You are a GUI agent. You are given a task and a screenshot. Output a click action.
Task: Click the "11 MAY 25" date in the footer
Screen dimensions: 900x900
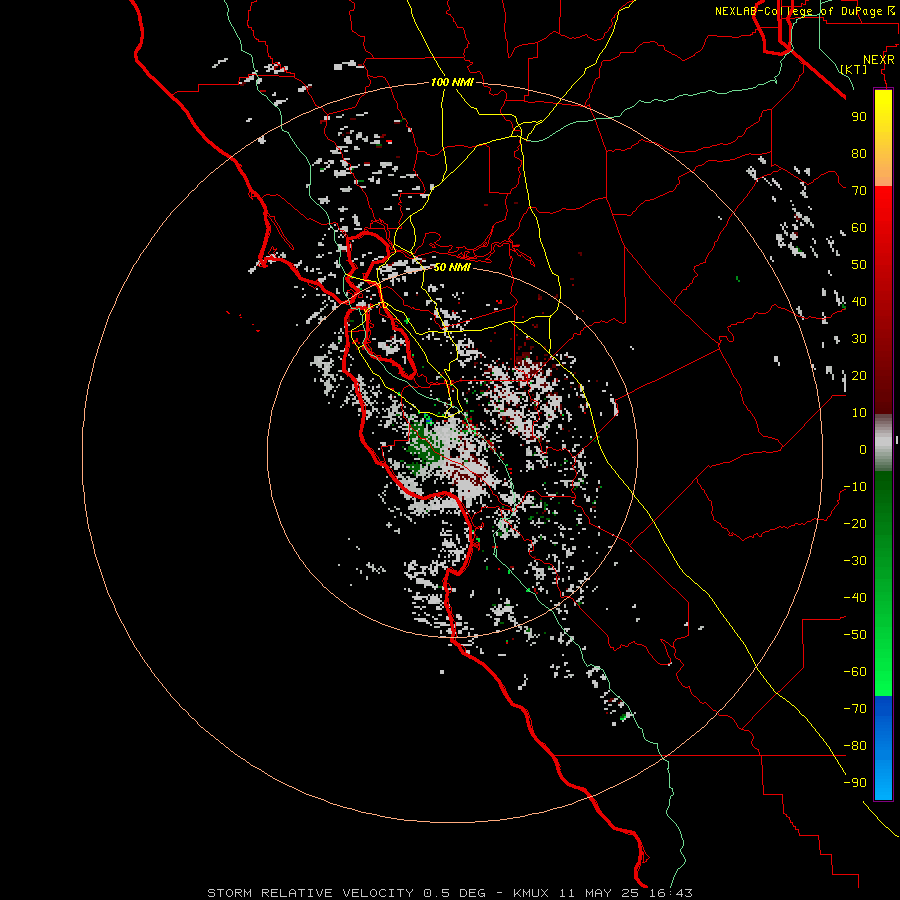pos(600,893)
